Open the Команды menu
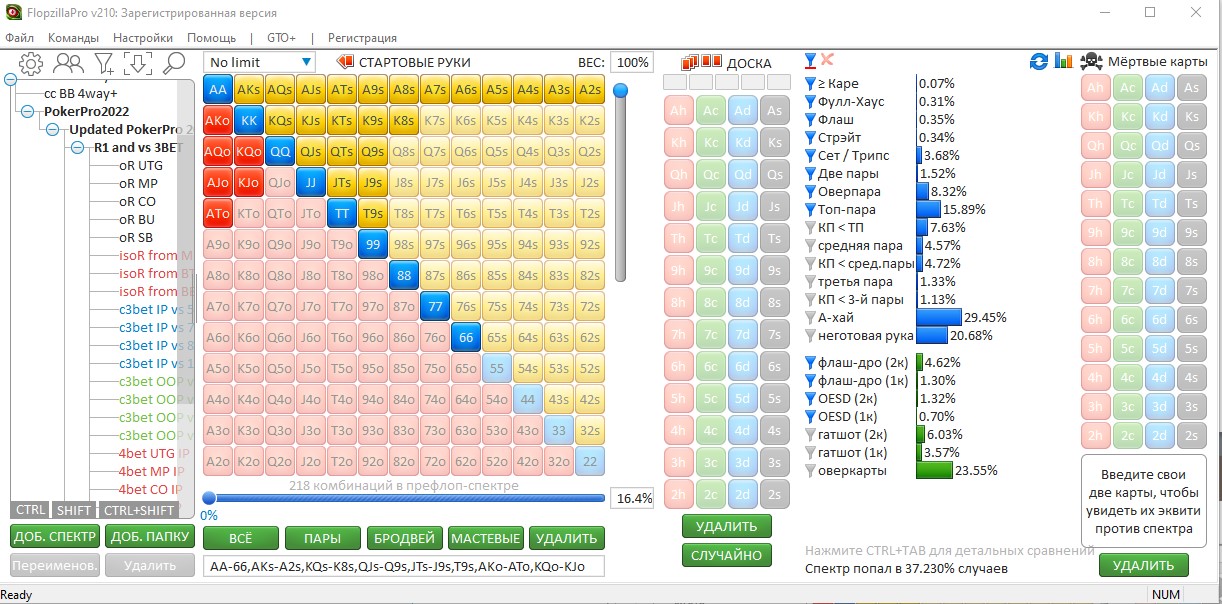This screenshot has height=604, width=1222. coord(73,38)
